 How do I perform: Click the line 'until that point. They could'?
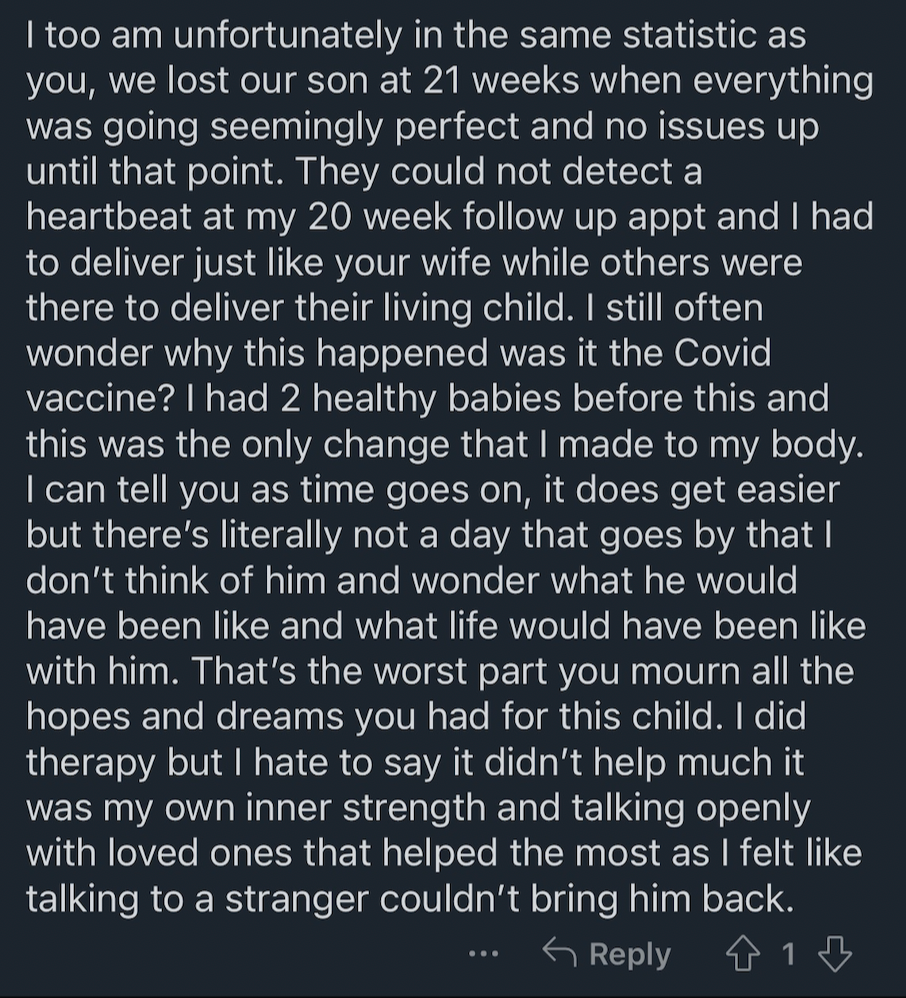364,172
